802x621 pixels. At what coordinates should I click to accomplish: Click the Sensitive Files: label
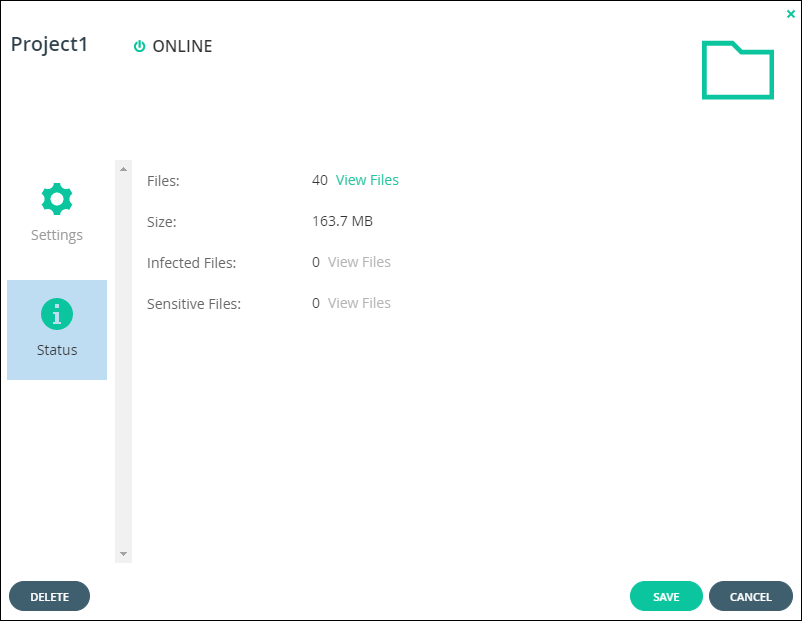coord(194,304)
